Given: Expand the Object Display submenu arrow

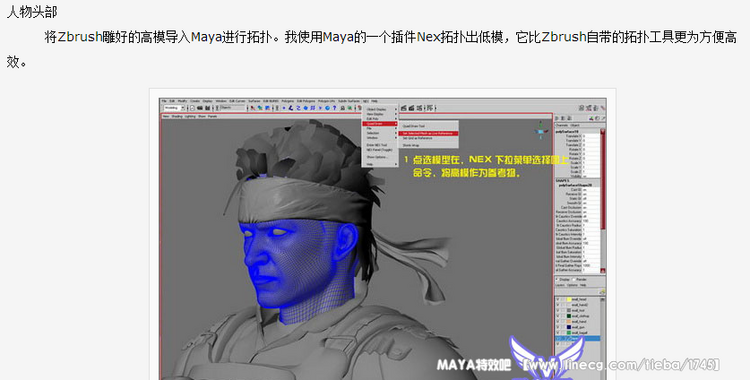Looking at the screenshot, I should pyautogui.click(x=396, y=110).
